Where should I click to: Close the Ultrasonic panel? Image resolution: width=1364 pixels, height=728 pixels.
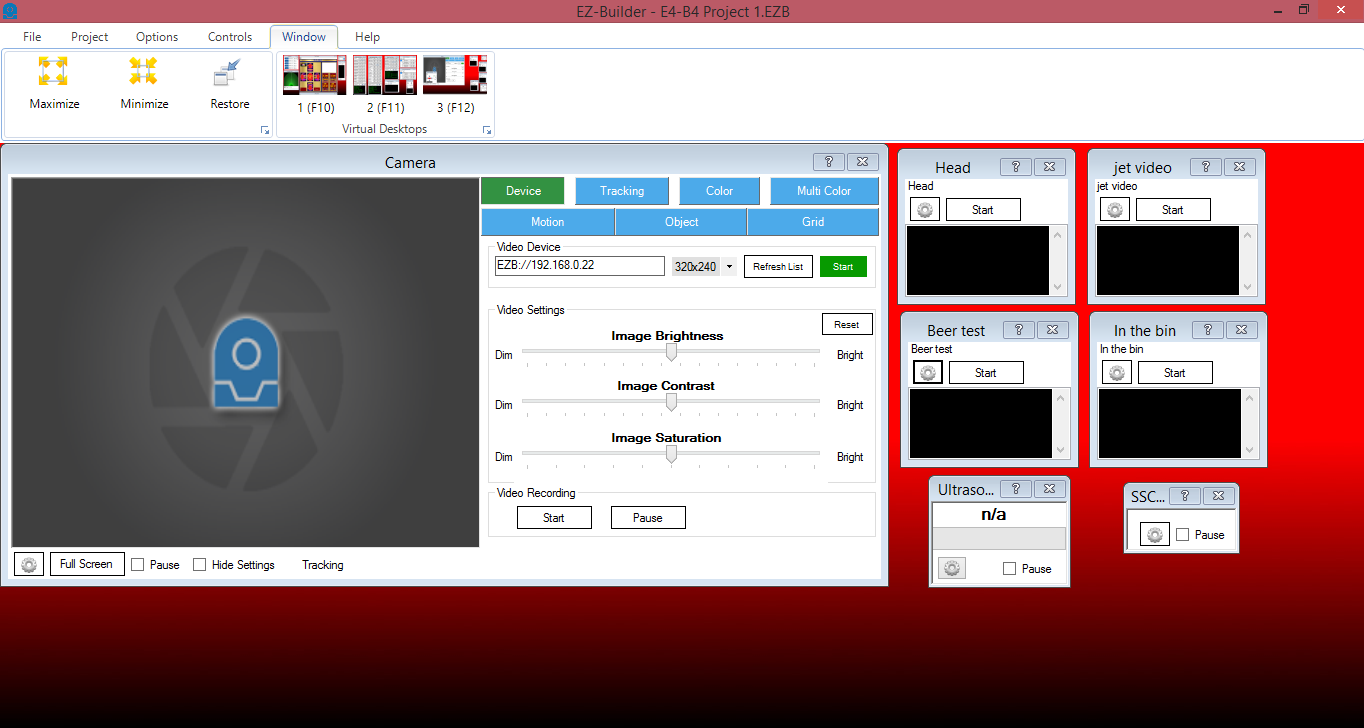tap(1048, 489)
